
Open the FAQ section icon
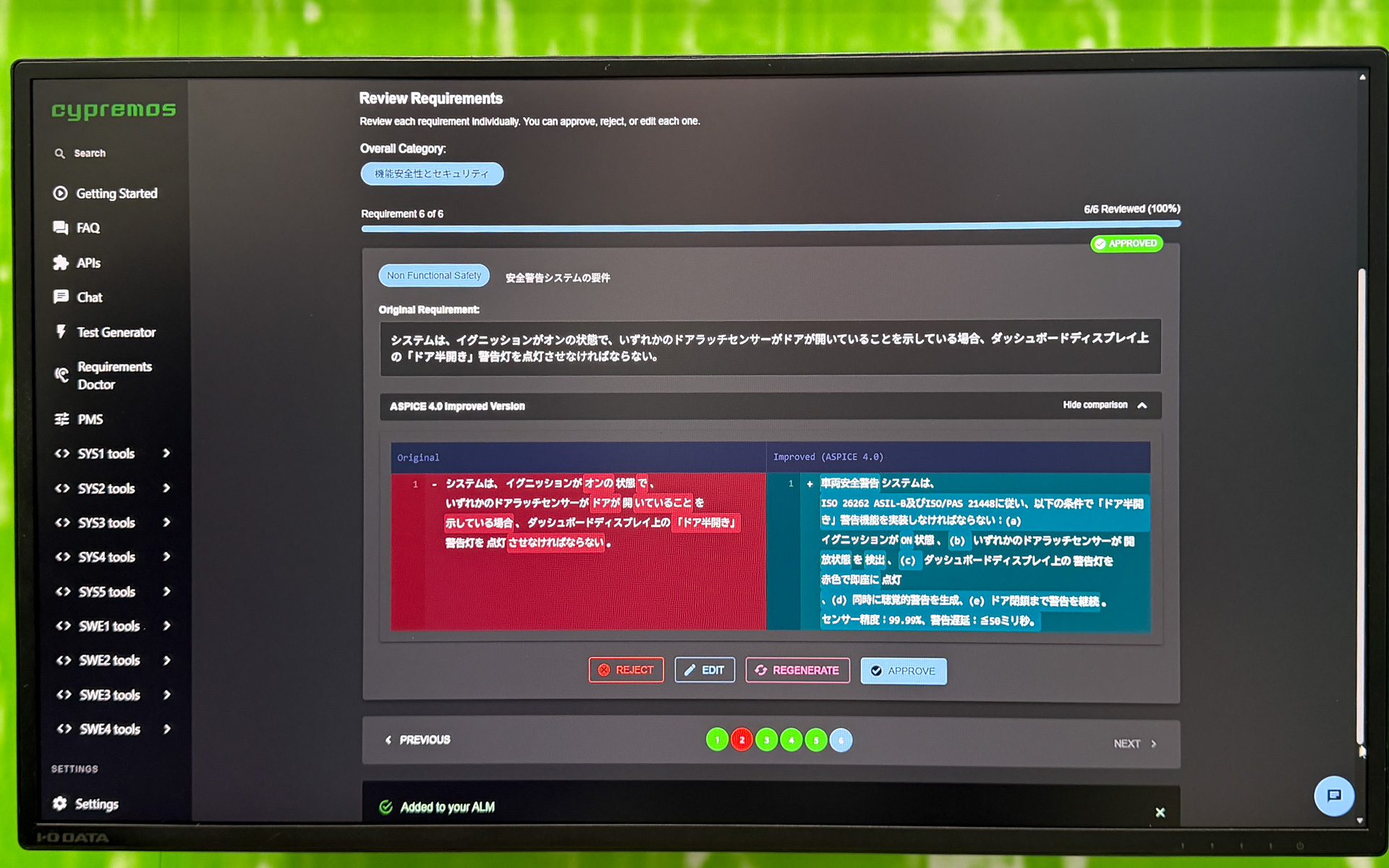60,227
